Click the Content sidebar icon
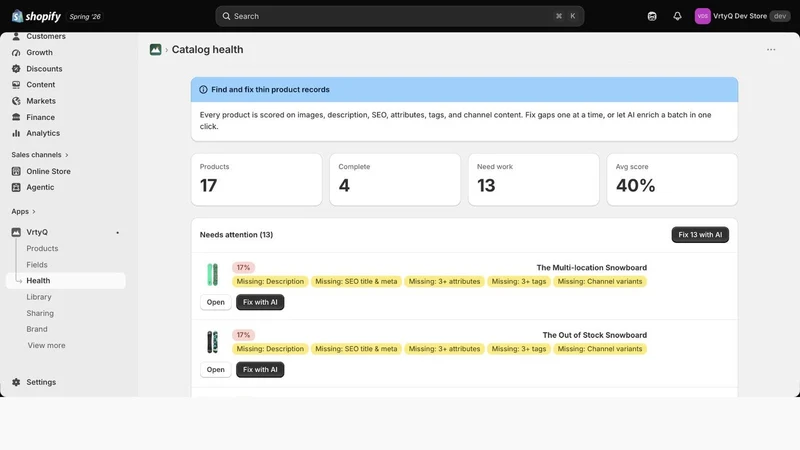 pyautogui.click(x=16, y=85)
